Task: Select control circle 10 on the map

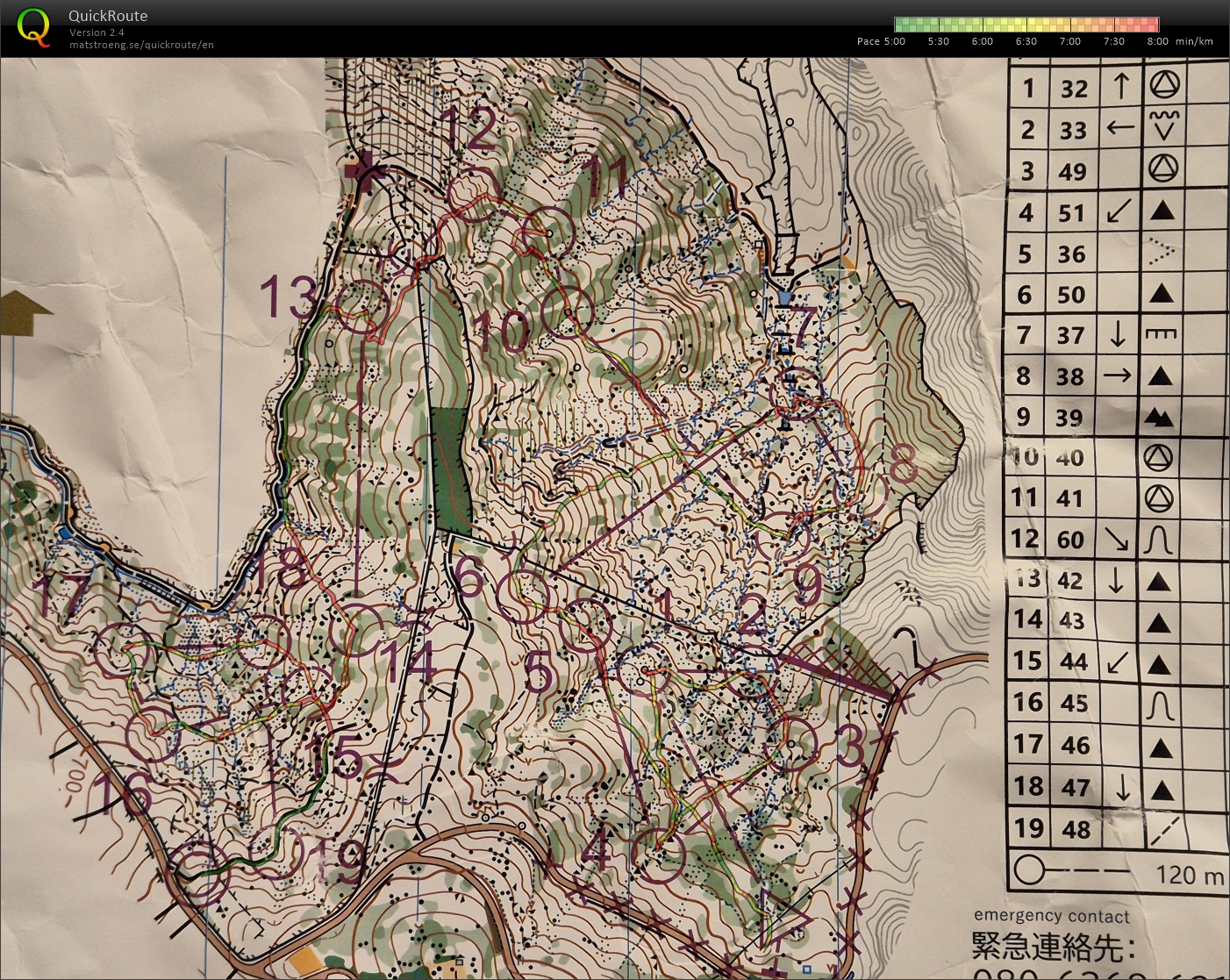Action: pyautogui.click(x=568, y=312)
